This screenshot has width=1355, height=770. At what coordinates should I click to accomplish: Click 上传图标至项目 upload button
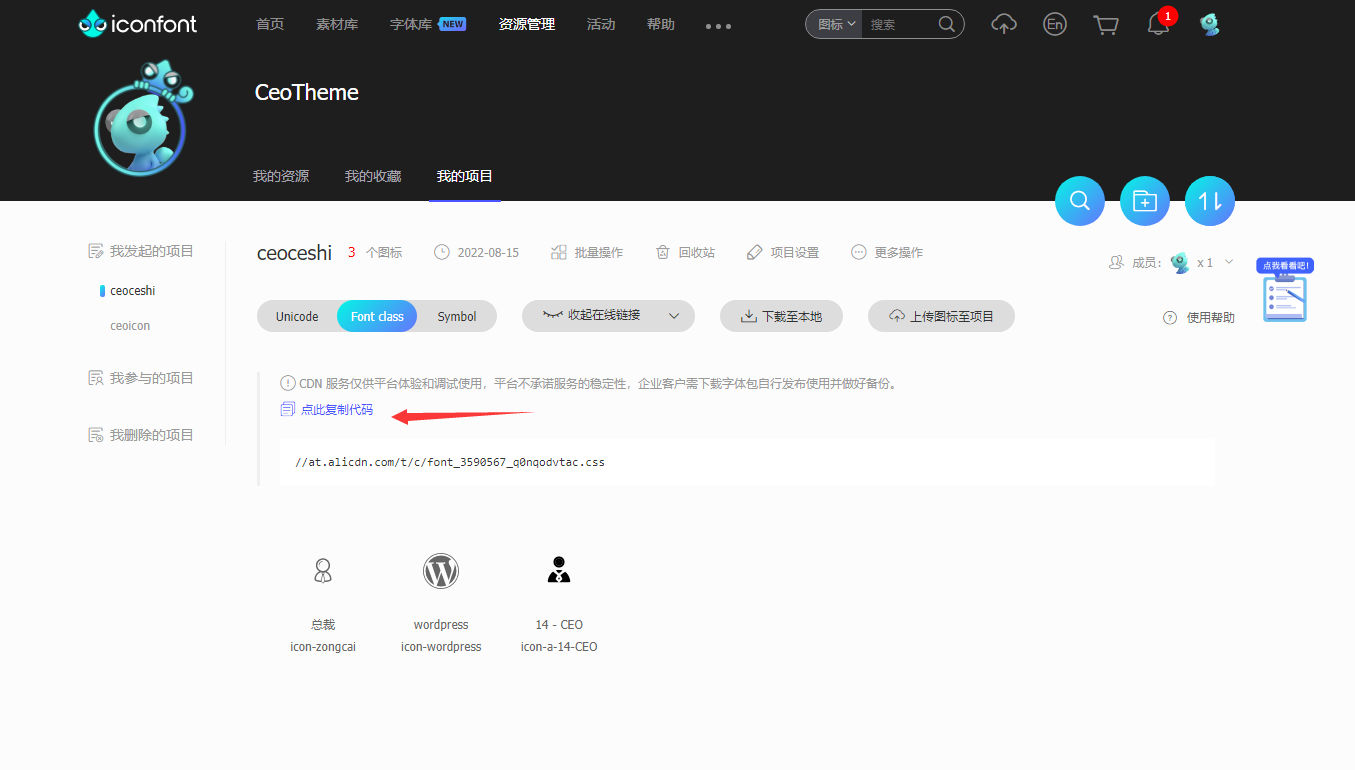[x=941, y=316]
